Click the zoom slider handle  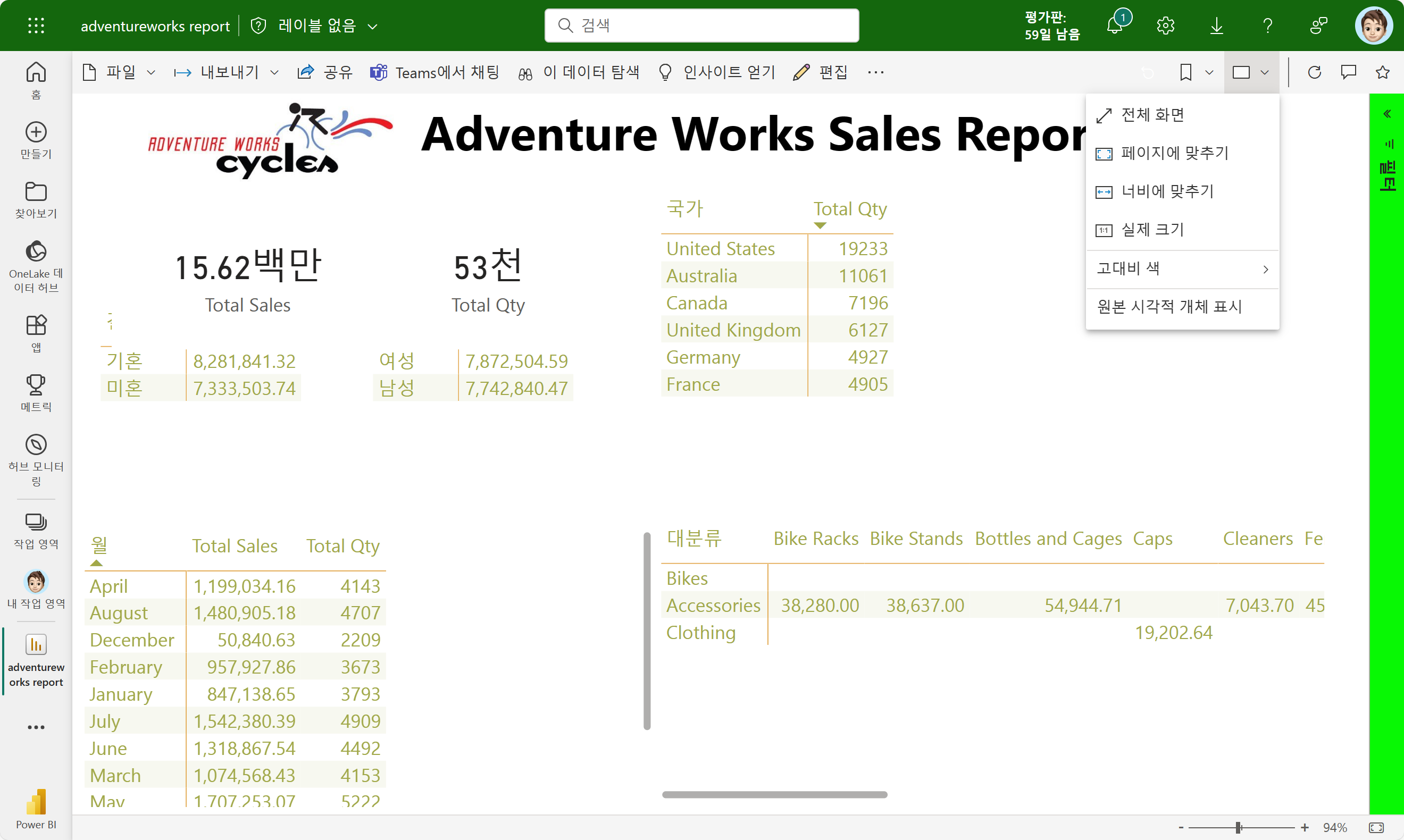(x=1239, y=828)
